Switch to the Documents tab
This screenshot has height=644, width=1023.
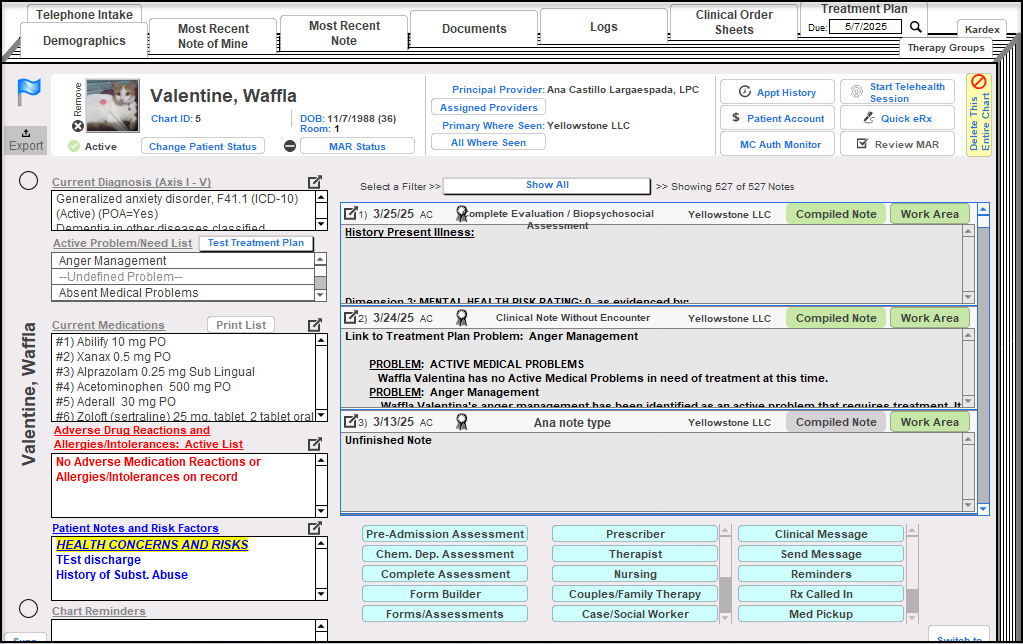click(x=474, y=29)
